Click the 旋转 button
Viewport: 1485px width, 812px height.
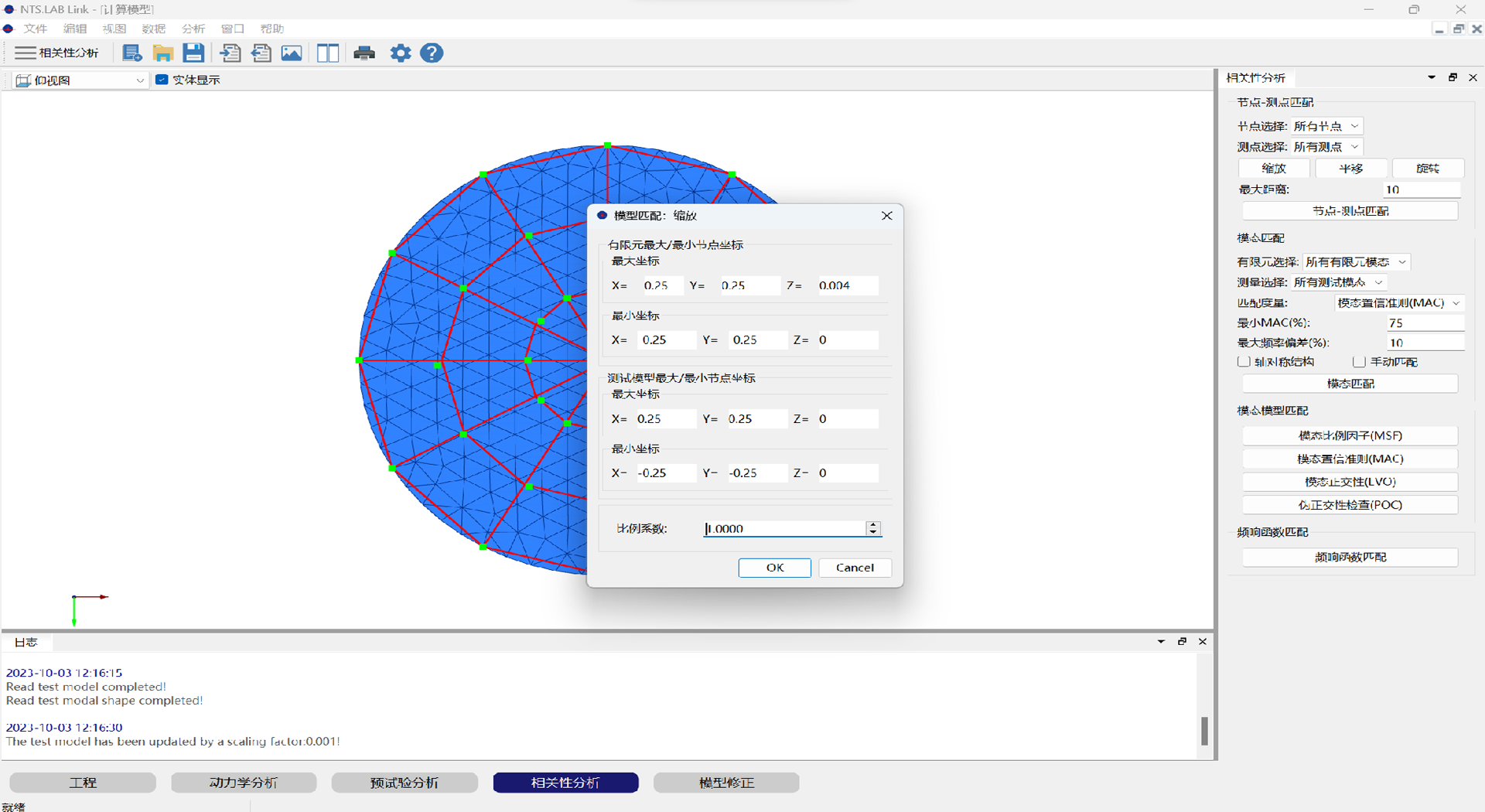(1428, 169)
